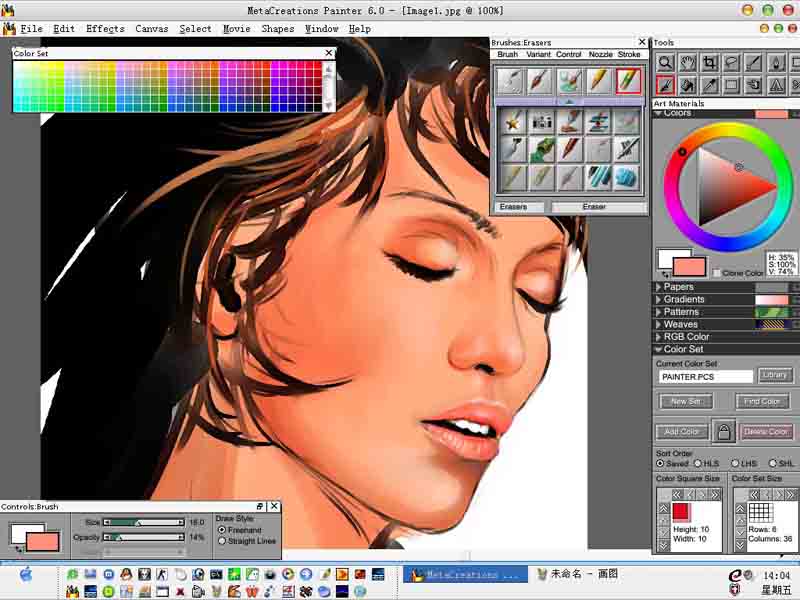
Task: Expand the Papers section
Action: coord(658,287)
